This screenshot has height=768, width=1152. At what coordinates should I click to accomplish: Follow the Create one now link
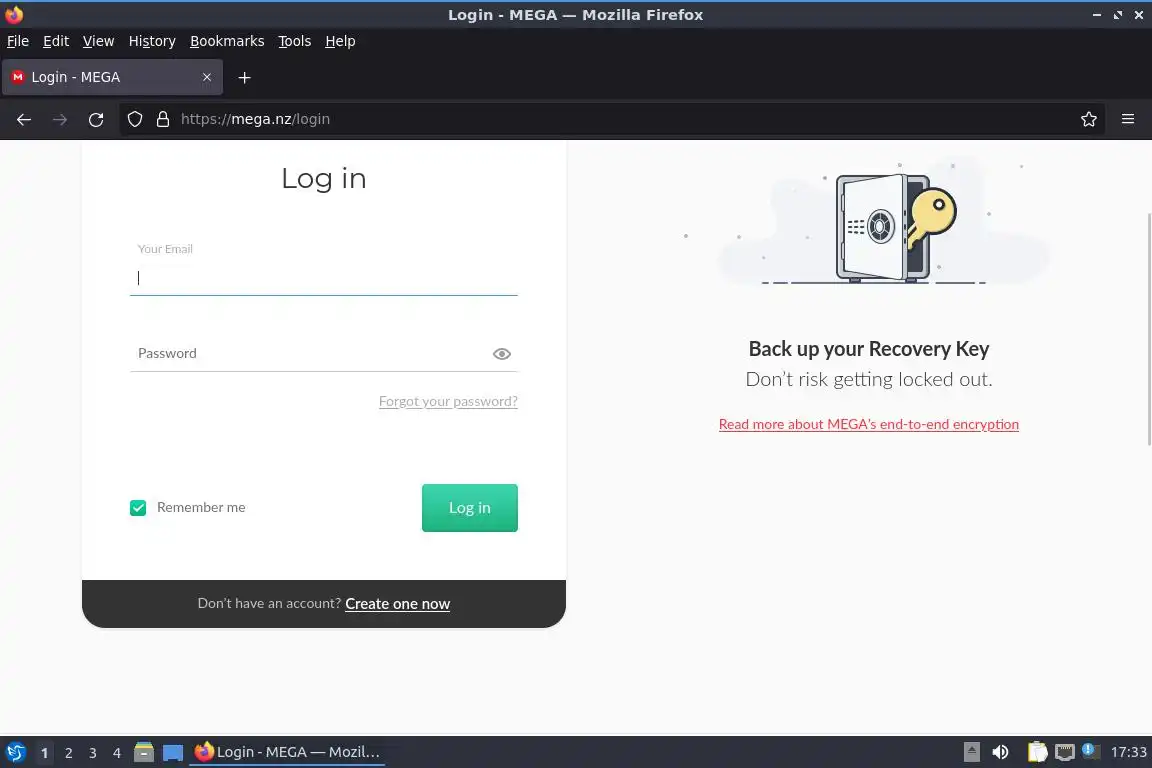pyautogui.click(x=397, y=603)
